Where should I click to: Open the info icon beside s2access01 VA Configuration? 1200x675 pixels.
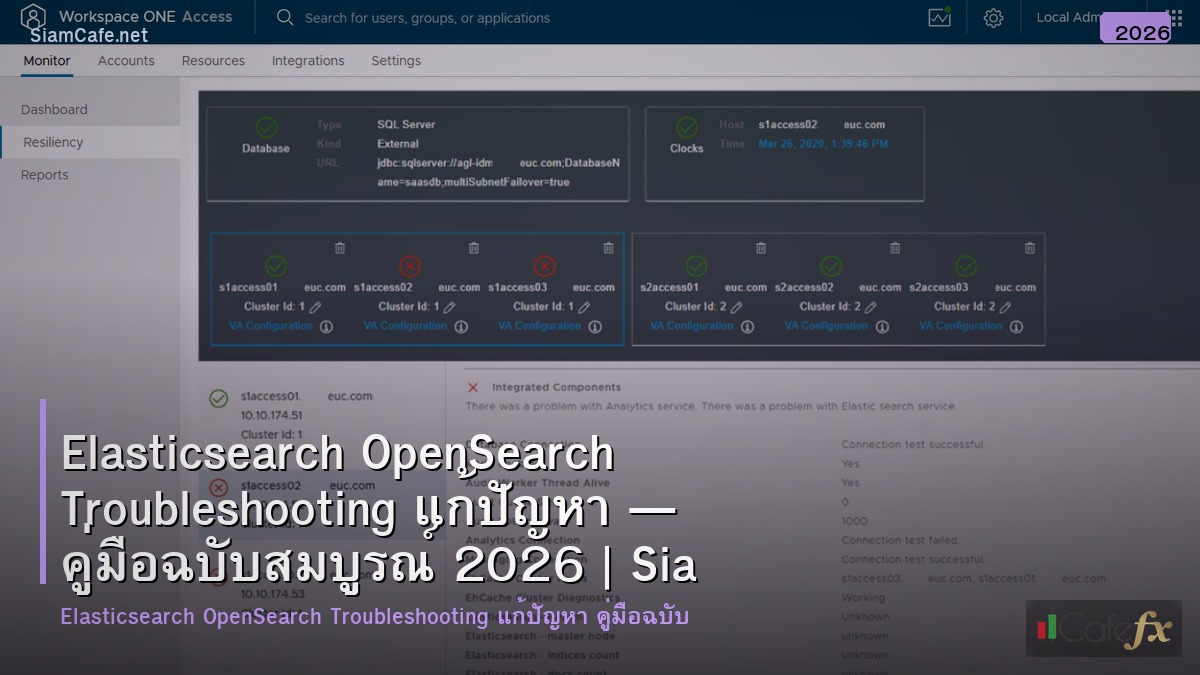click(747, 325)
